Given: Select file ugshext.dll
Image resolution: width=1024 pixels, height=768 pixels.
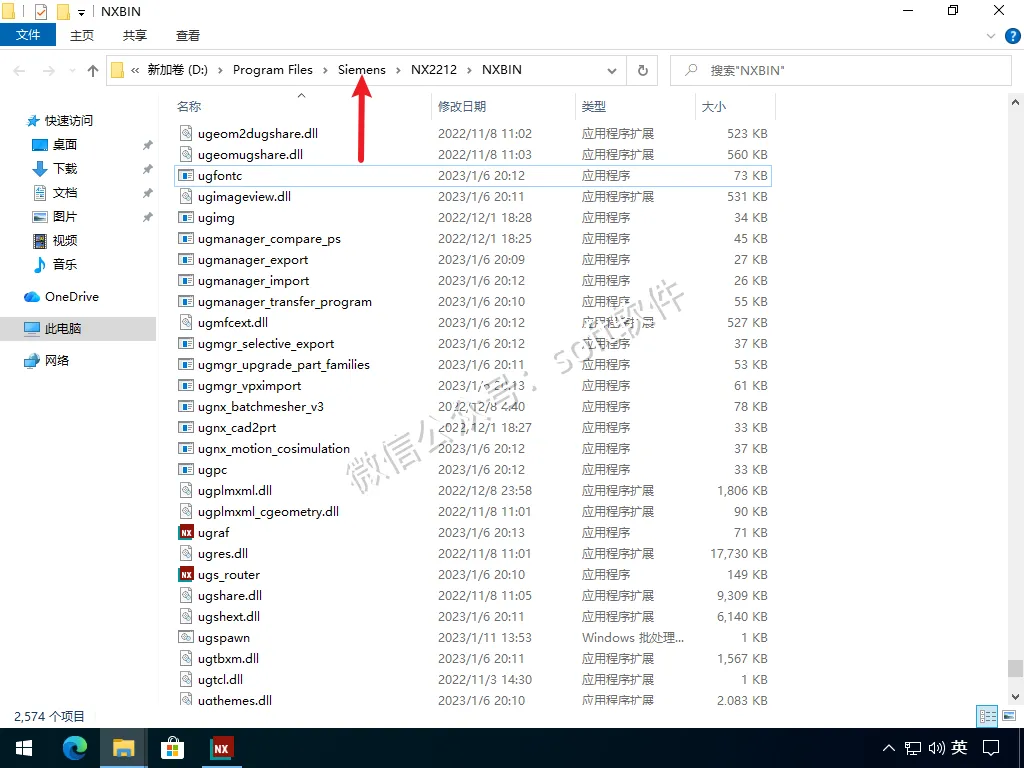Looking at the screenshot, I should click(x=229, y=616).
